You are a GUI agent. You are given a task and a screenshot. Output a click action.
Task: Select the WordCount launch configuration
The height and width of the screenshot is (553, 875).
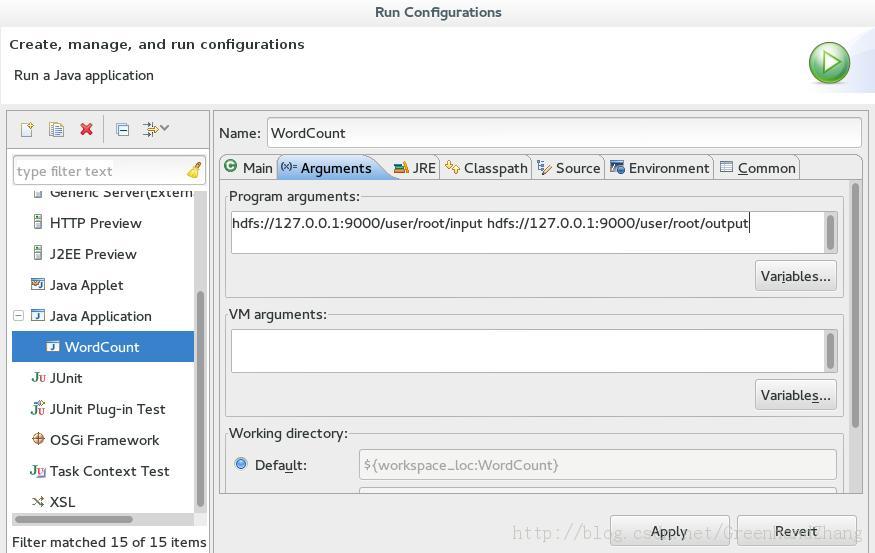pos(101,347)
